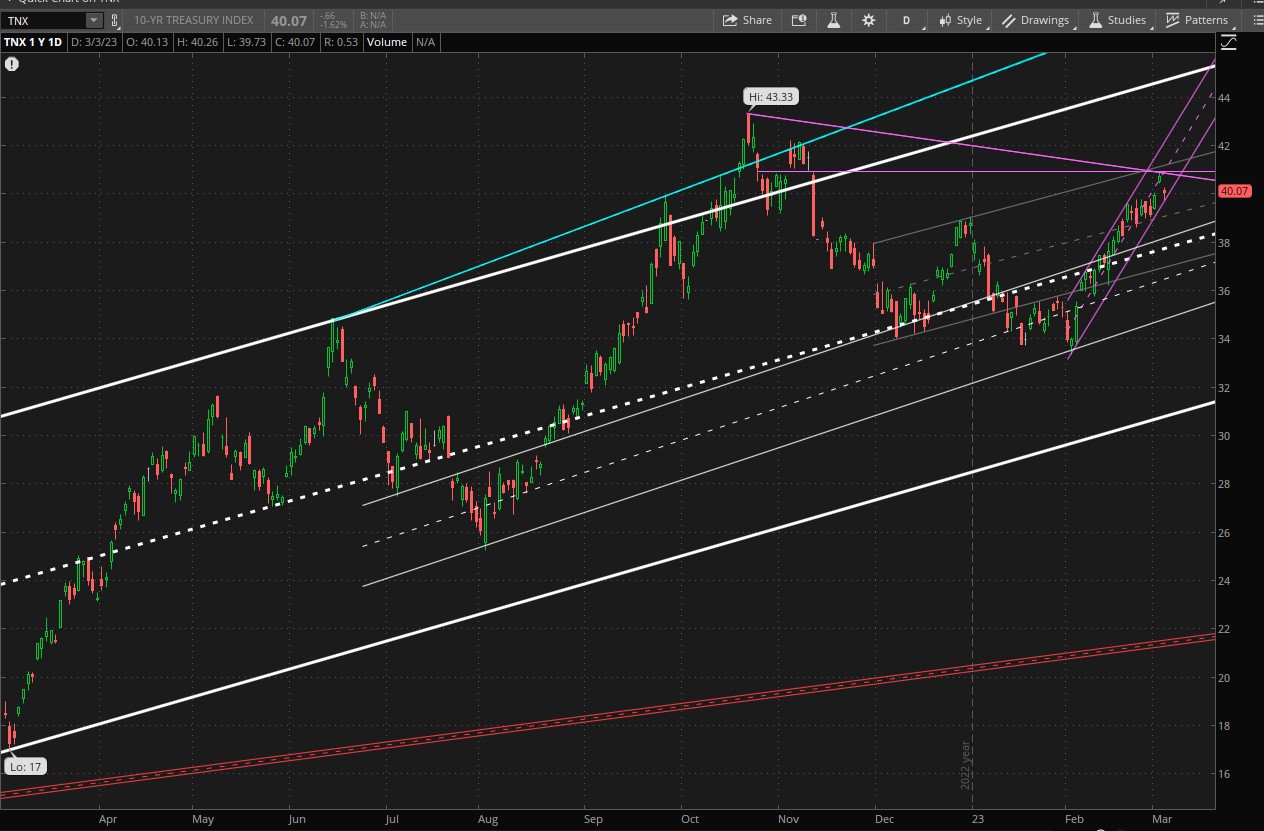Open the Drawings menu
Image resolution: width=1264 pixels, height=831 pixels.
click(x=1035, y=20)
